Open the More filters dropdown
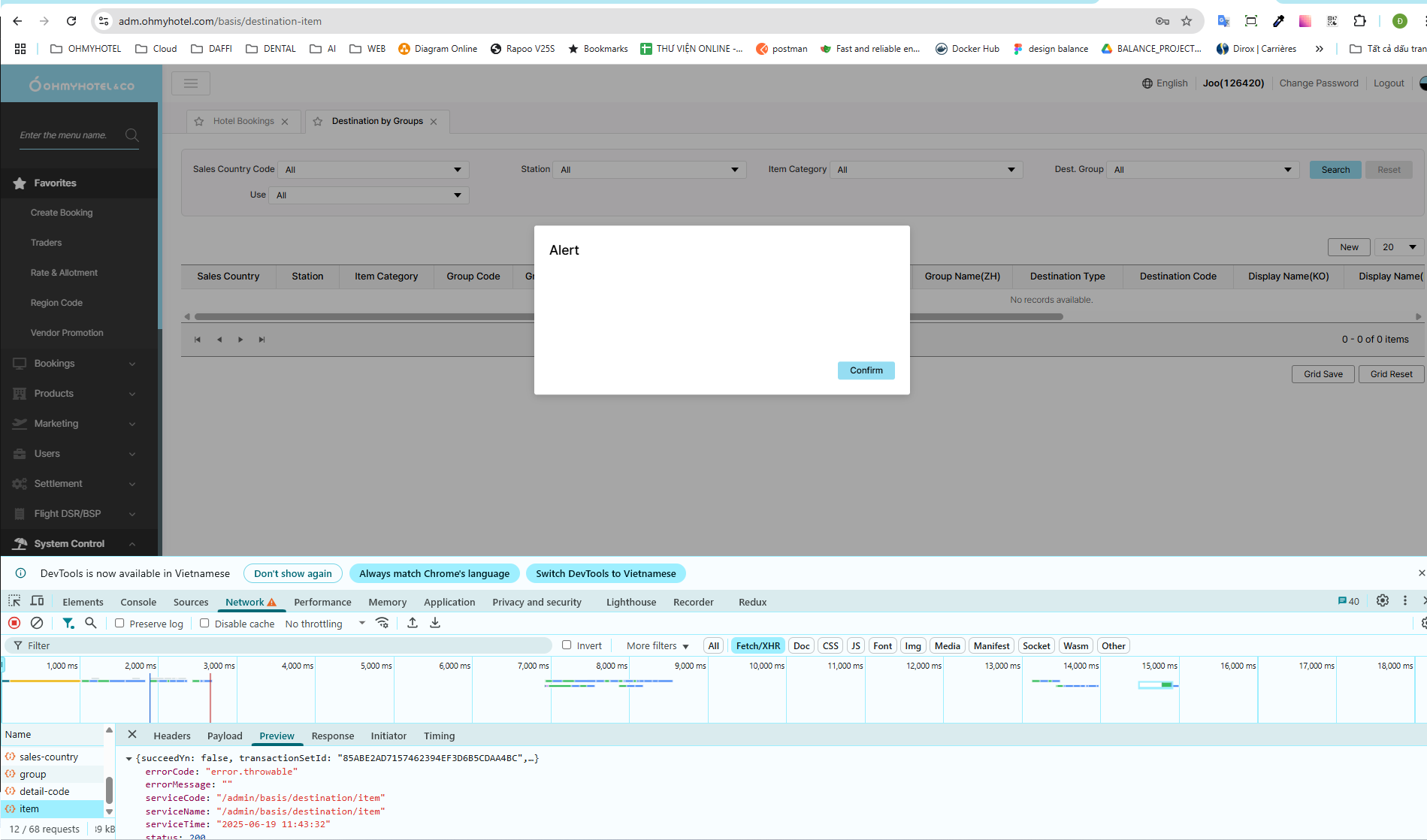 tap(658, 645)
